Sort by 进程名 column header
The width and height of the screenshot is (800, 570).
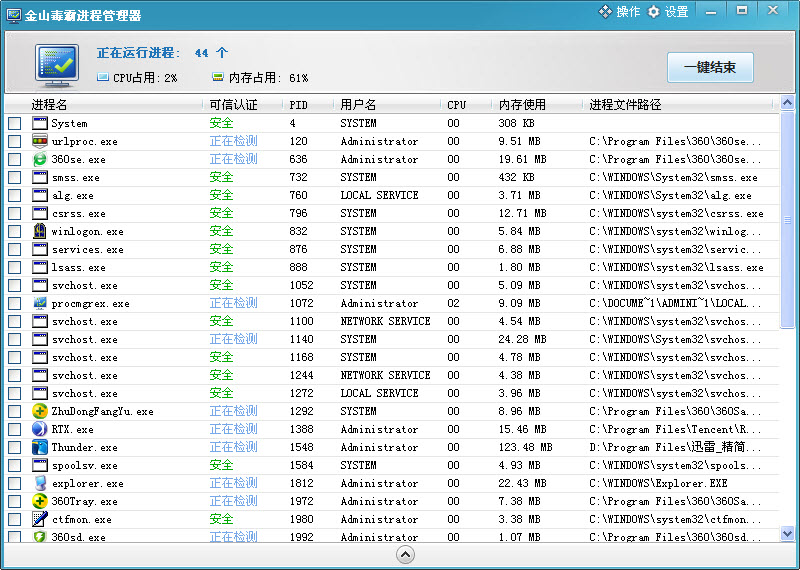click(x=50, y=105)
